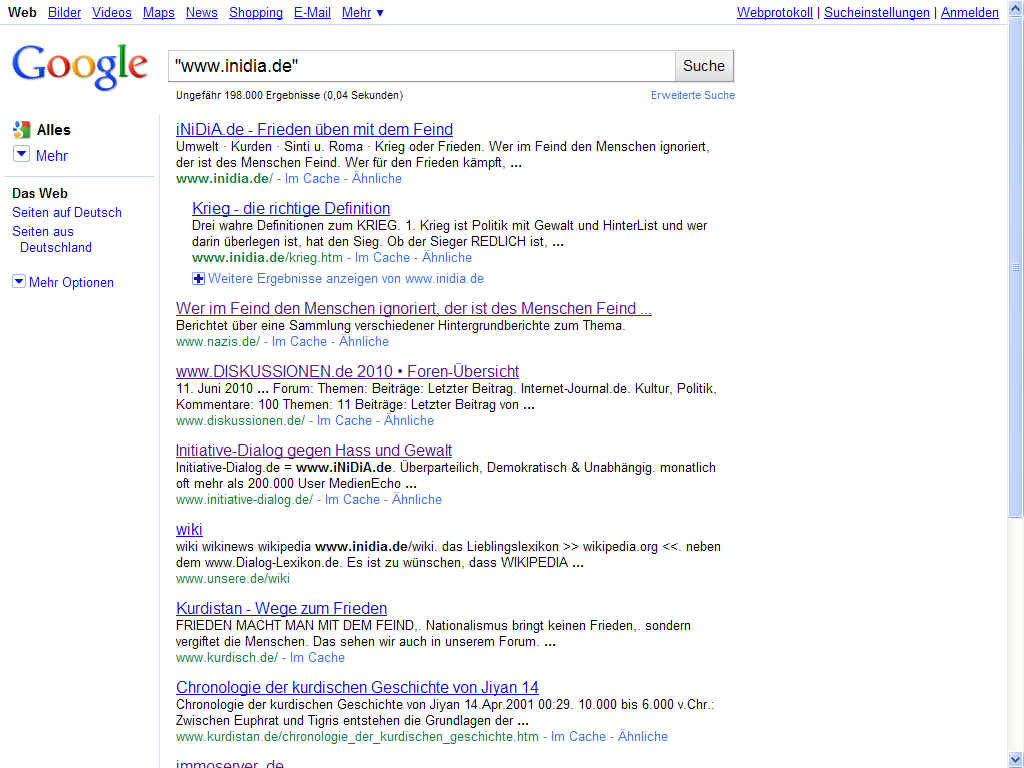This screenshot has width=1024, height=768.
Task: Click Anmelden to sign in
Action: click(970, 12)
